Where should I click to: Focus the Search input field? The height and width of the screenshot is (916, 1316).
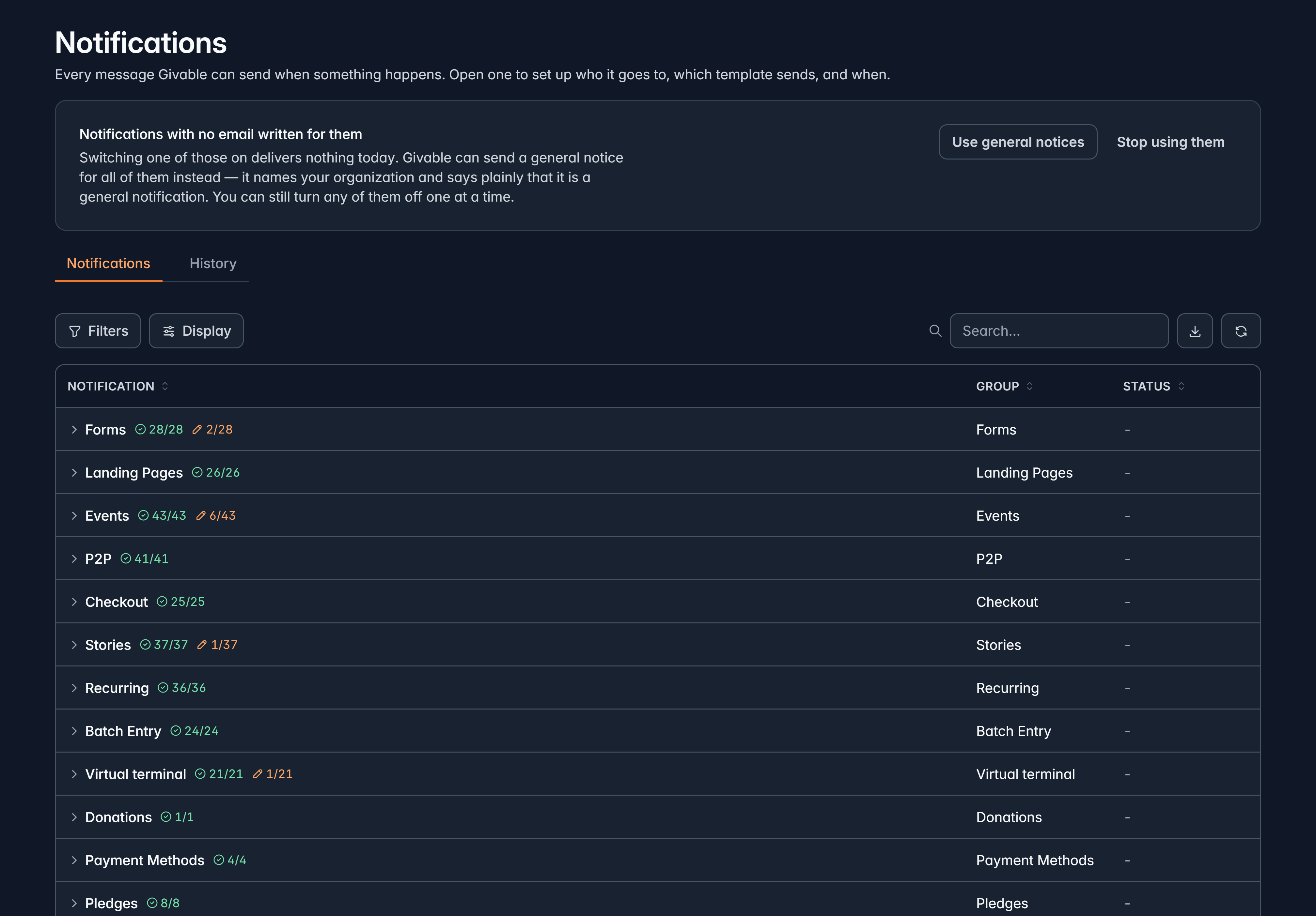pyautogui.click(x=1059, y=330)
